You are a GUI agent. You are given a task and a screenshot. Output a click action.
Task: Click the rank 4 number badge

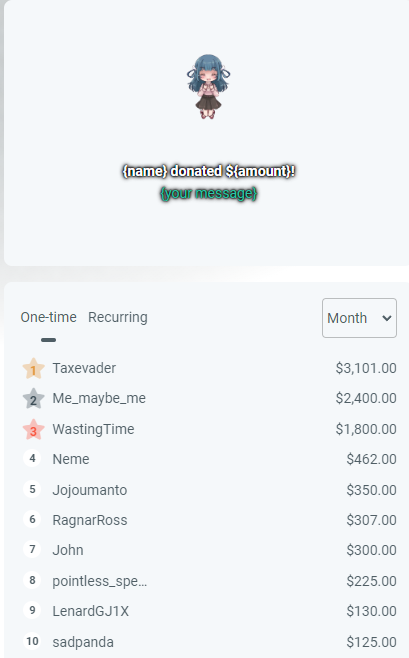[32, 458]
